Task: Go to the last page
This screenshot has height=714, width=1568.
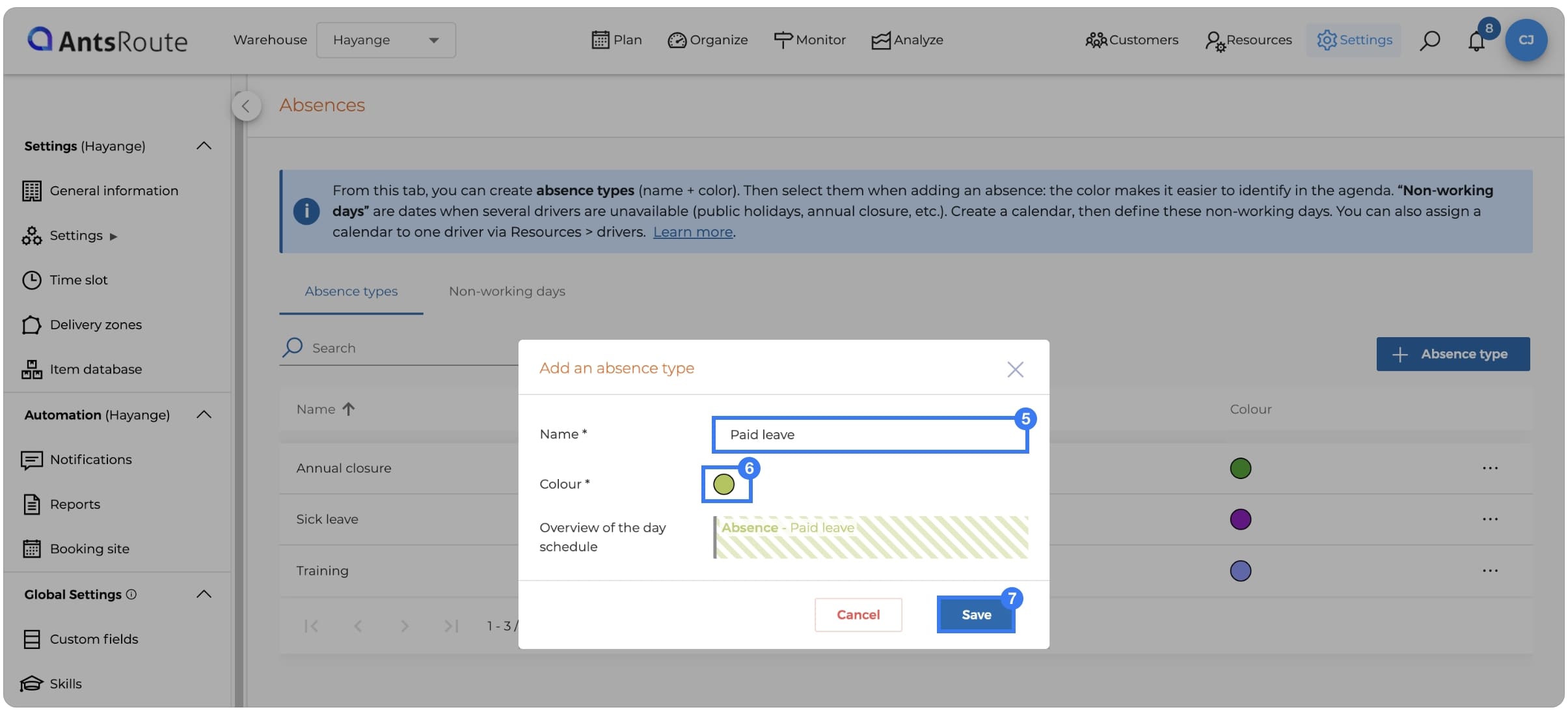Action: (x=452, y=626)
